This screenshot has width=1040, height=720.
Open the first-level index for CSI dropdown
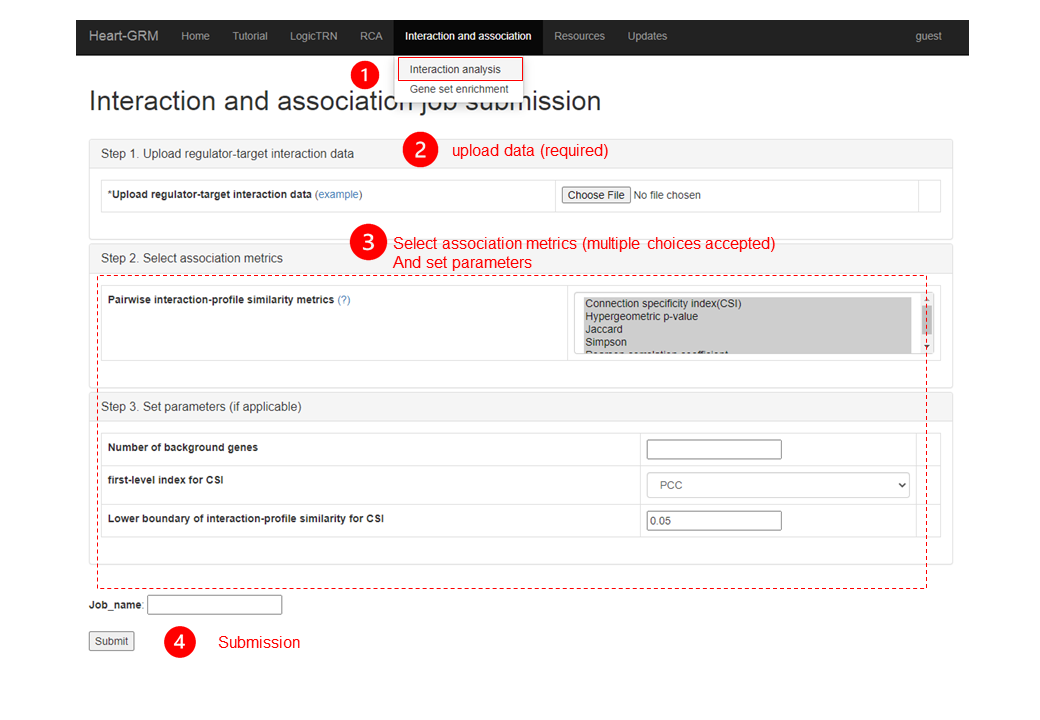tap(777, 485)
